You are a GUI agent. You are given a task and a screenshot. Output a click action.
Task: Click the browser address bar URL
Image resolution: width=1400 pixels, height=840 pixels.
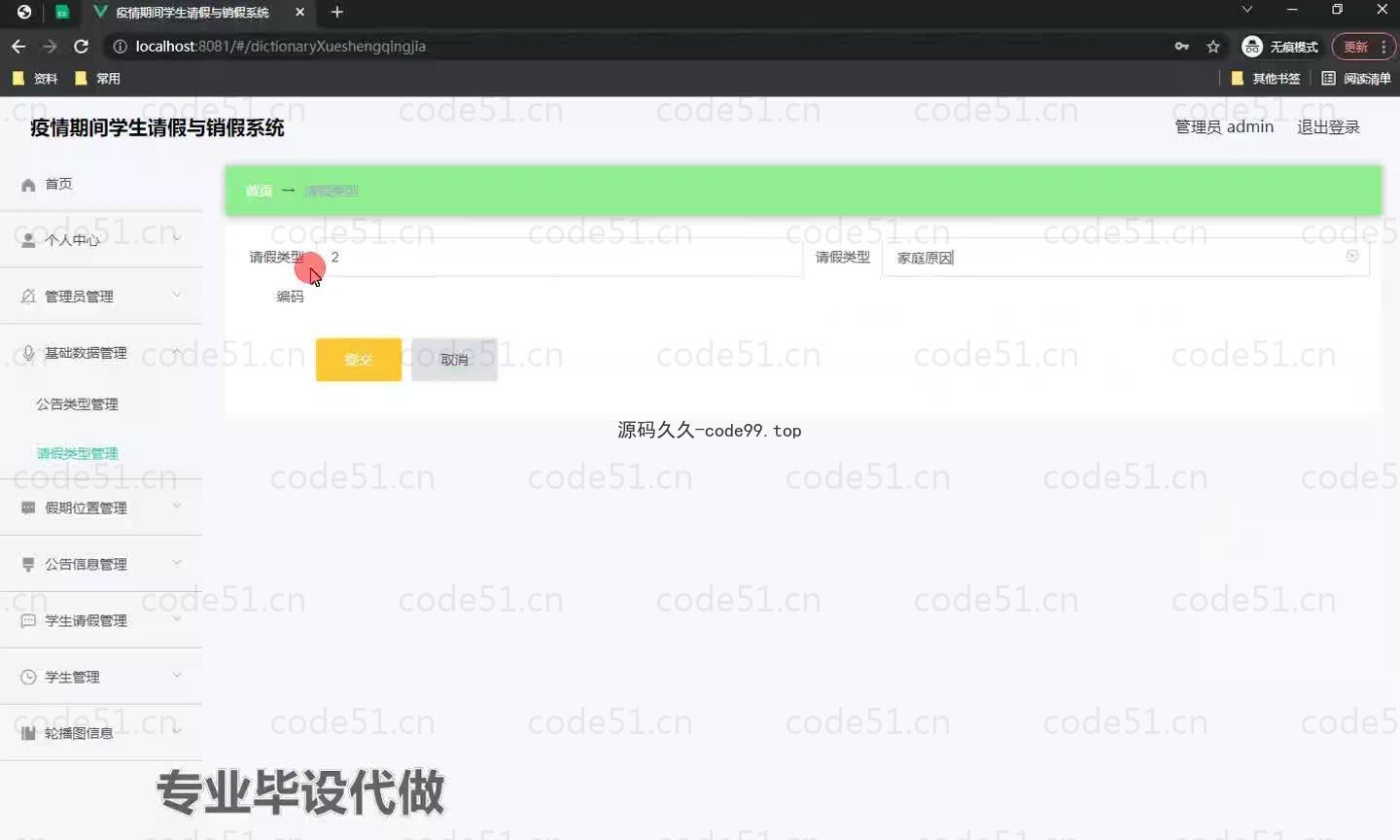pos(281,46)
